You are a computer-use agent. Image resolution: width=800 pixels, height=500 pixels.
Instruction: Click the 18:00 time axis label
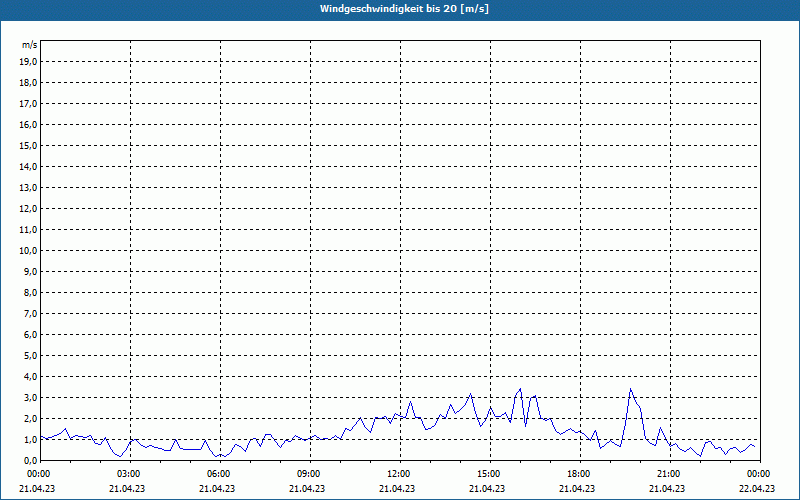tap(580, 474)
